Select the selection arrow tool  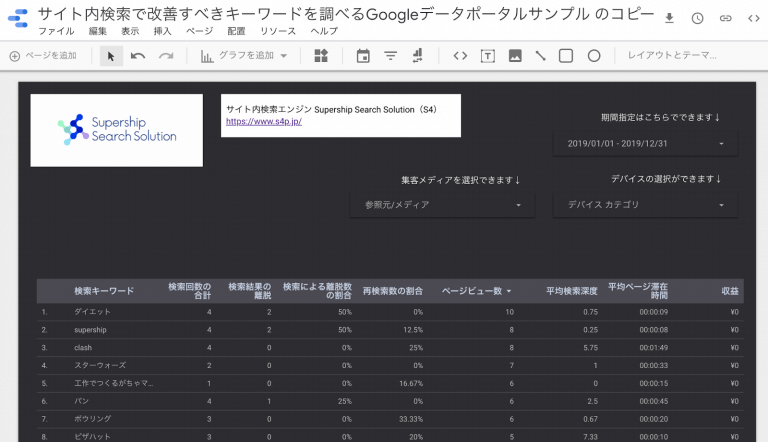click(x=111, y=56)
